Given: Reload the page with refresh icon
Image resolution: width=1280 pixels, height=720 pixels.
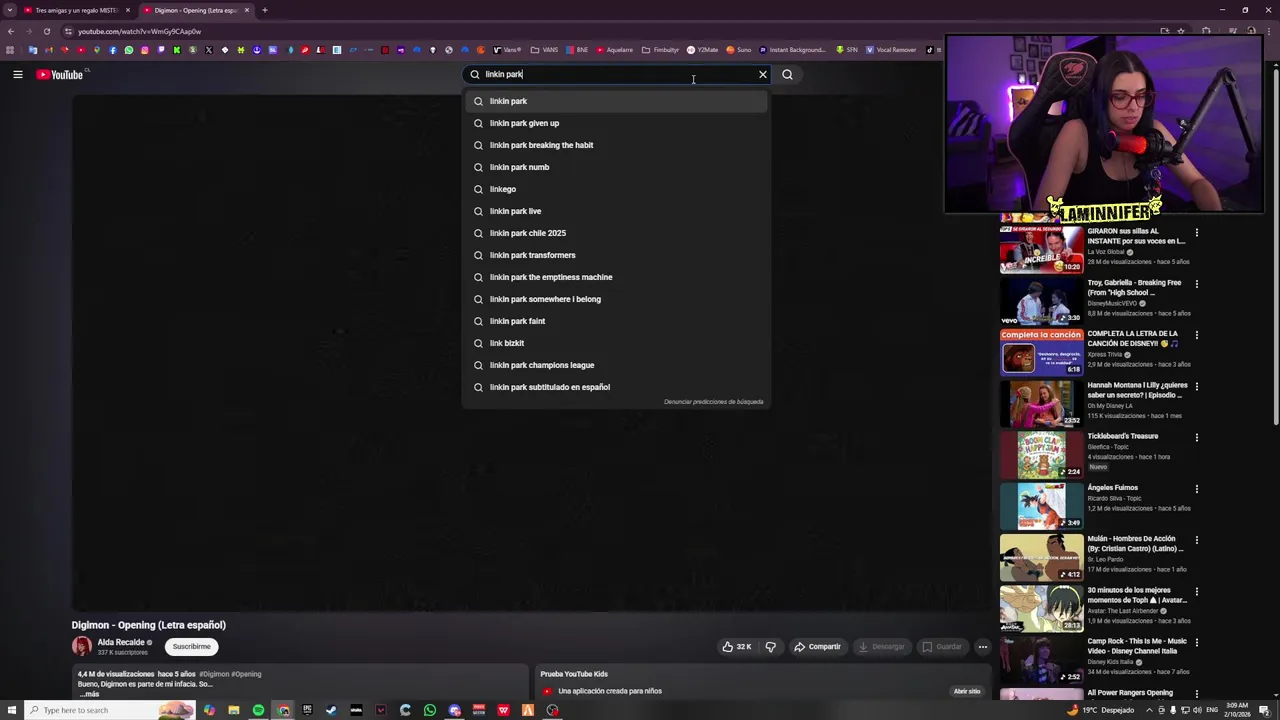Looking at the screenshot, I should tap(47, 31).
